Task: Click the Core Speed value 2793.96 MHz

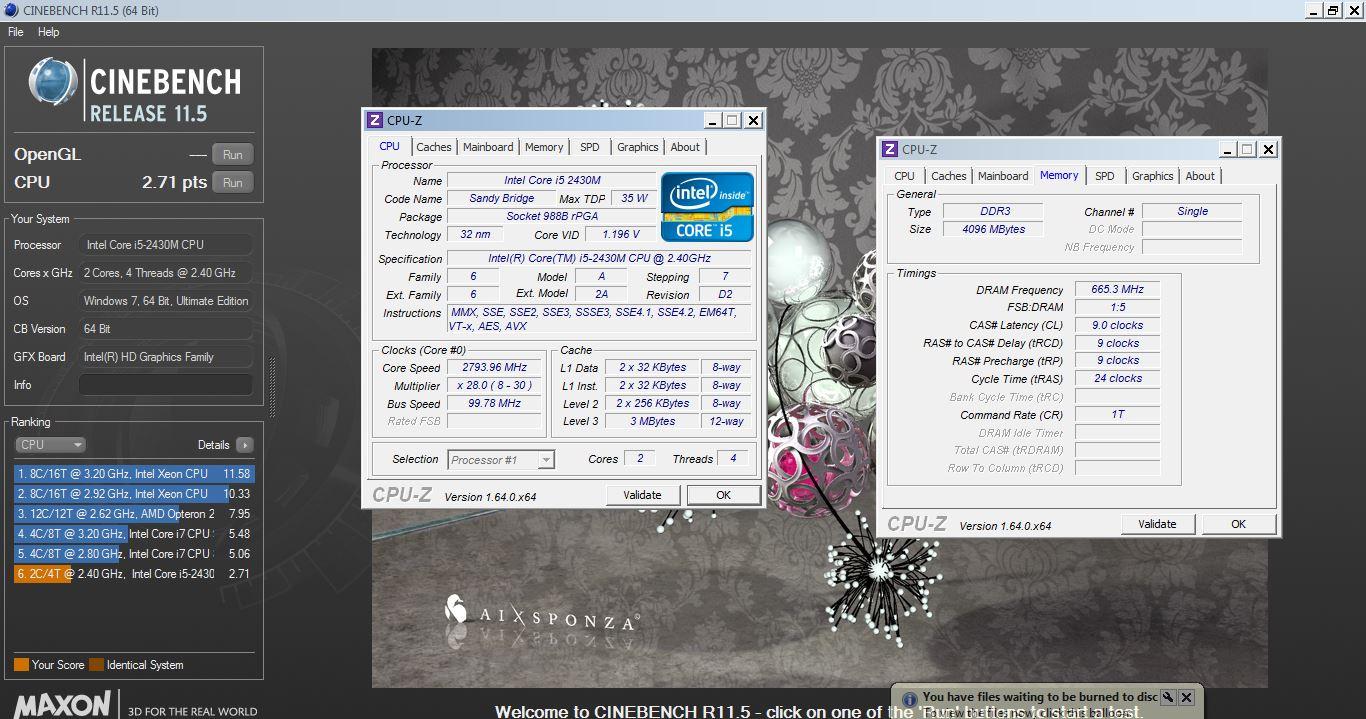Action: (495, 368)
